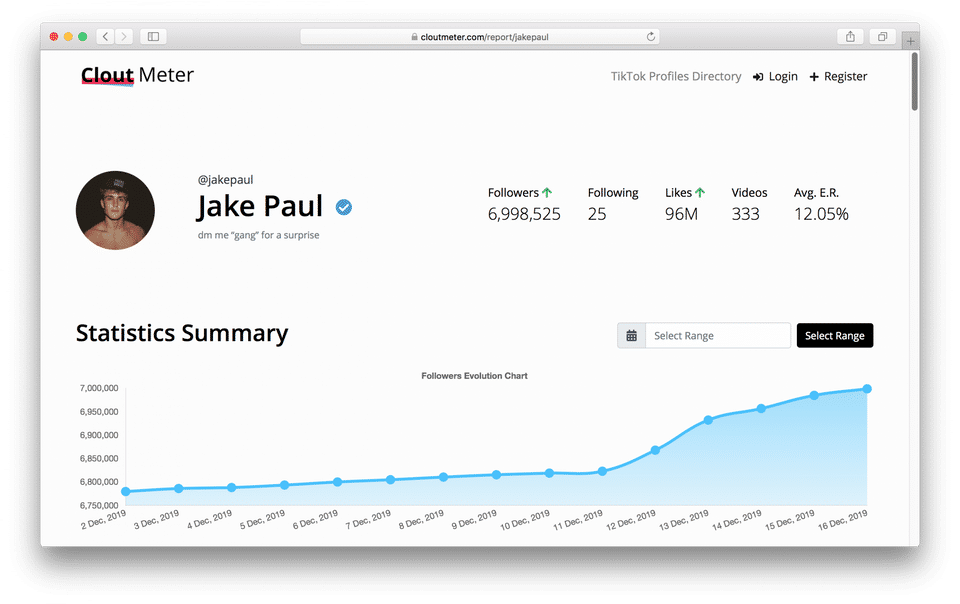The height and width of the screenshot is (604, 960).
Task: Click the 6,750,000 y-axis label
Action: [x=99, y=505]
